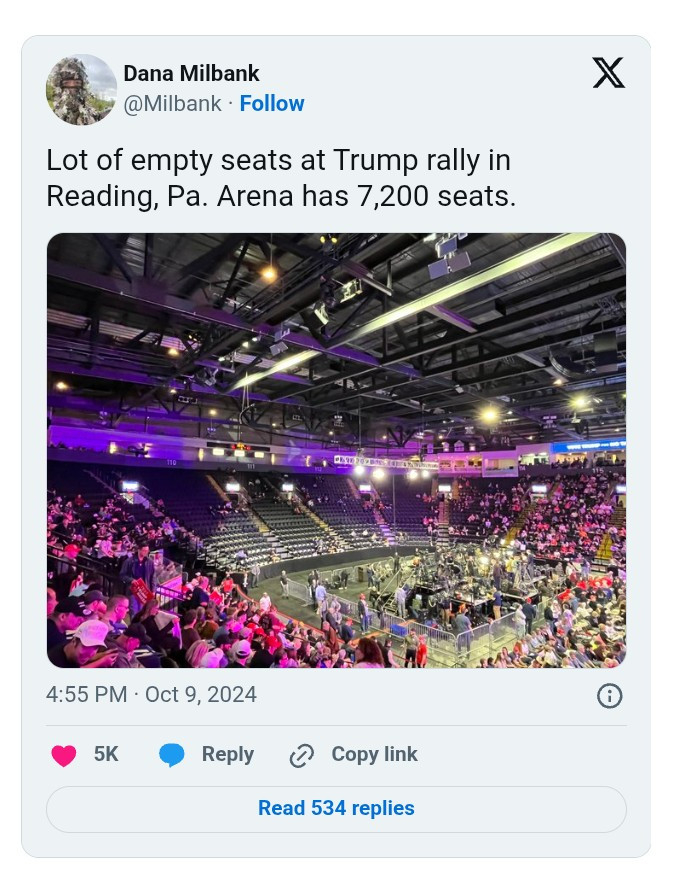Open the Dana Milbank display name
The width and height of the screenshot is (695, 892).
pyautogui.click(x=191, y=74)
